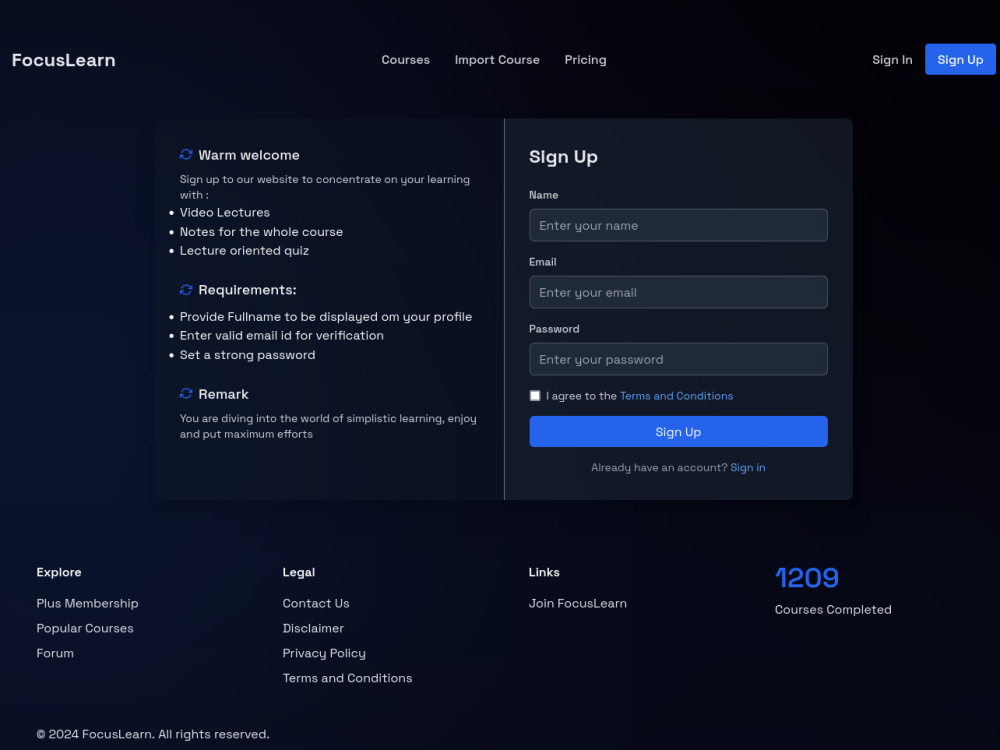1000x750 pixels.
Task: Open Popular Courses footer link
Action: (x=85, y=628)
